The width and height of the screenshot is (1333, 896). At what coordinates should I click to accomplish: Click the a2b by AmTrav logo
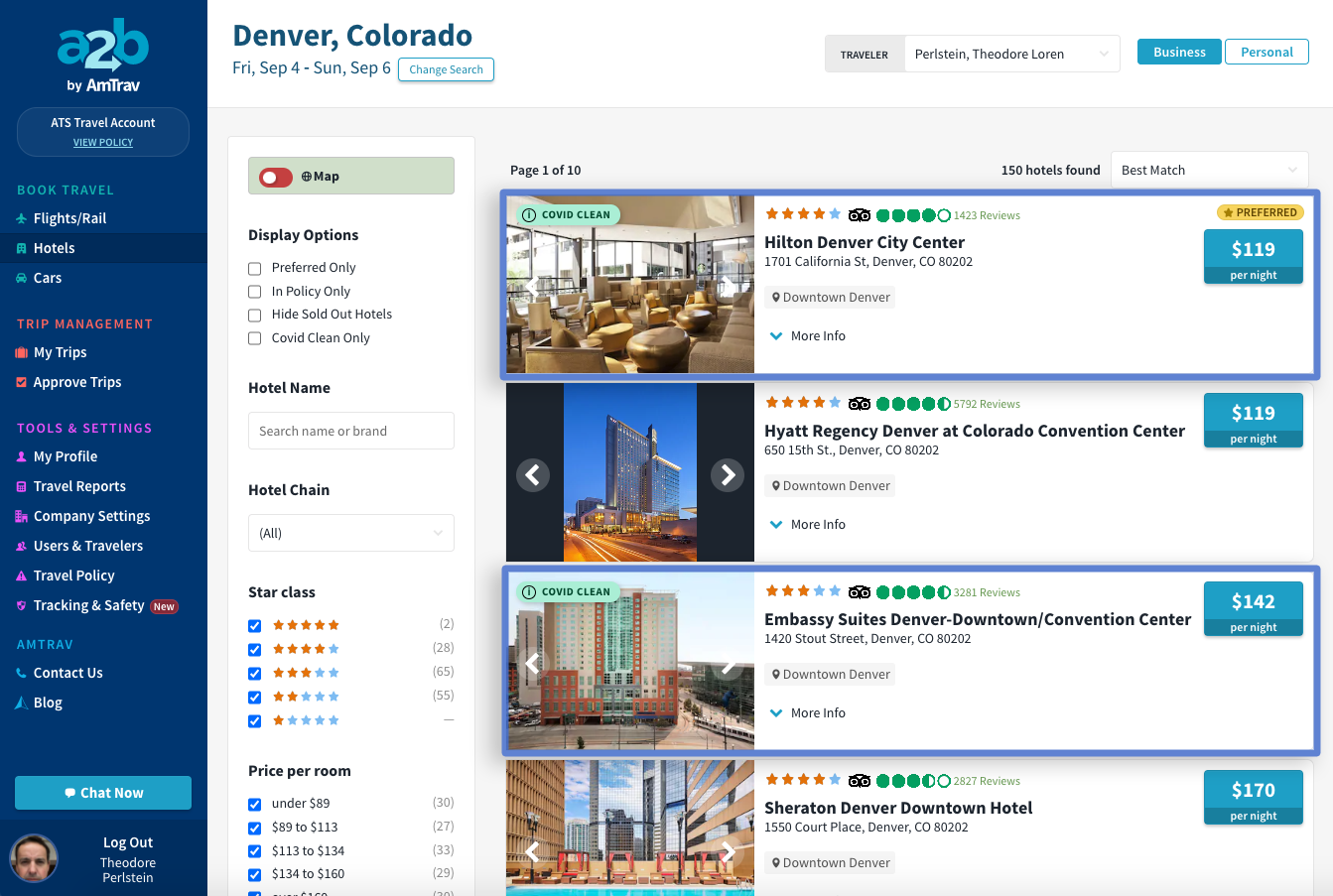point(103,56)
